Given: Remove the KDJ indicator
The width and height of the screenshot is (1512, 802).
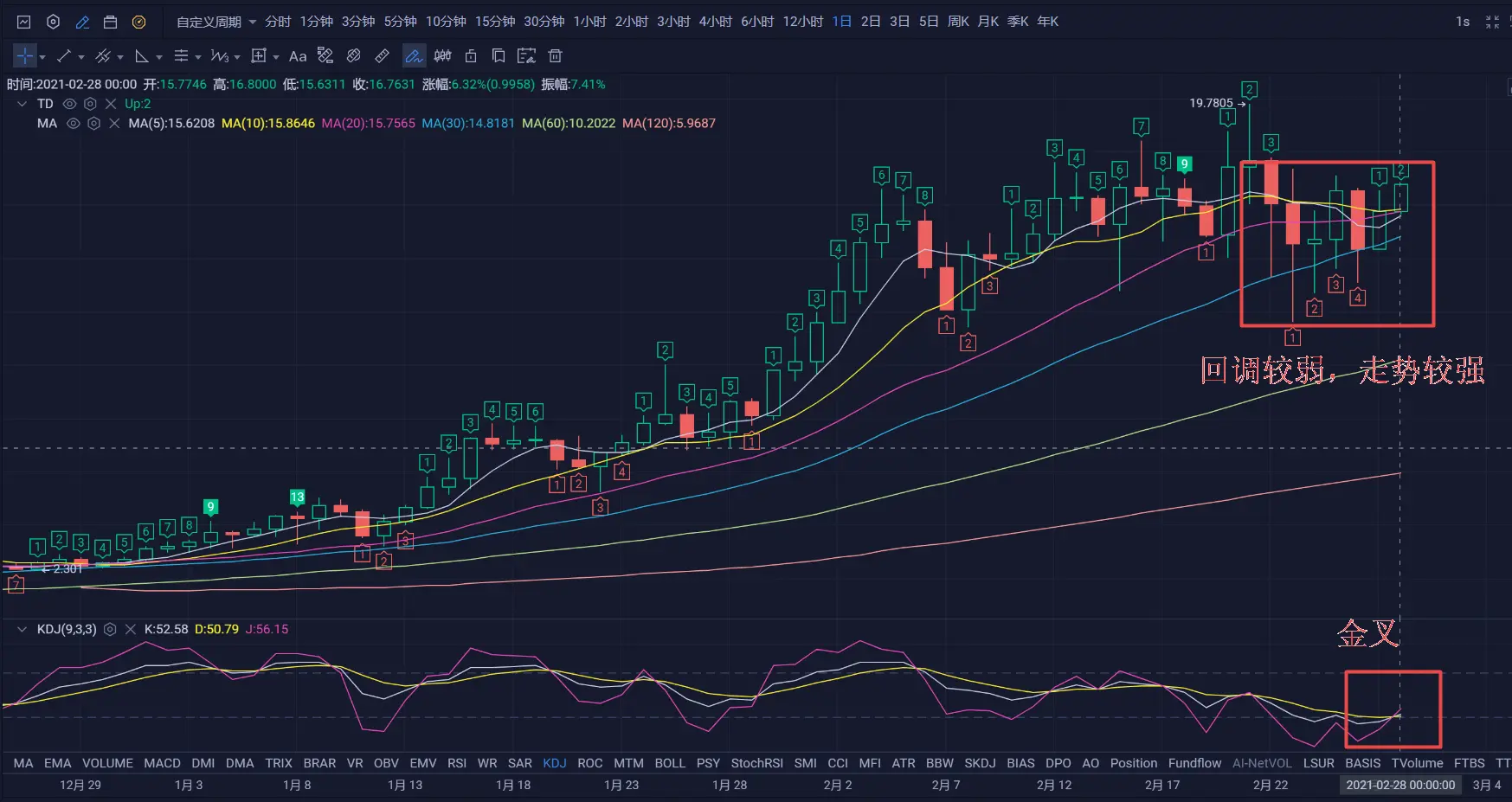Looking at the screenshot, I should click(x=131, y=630).
